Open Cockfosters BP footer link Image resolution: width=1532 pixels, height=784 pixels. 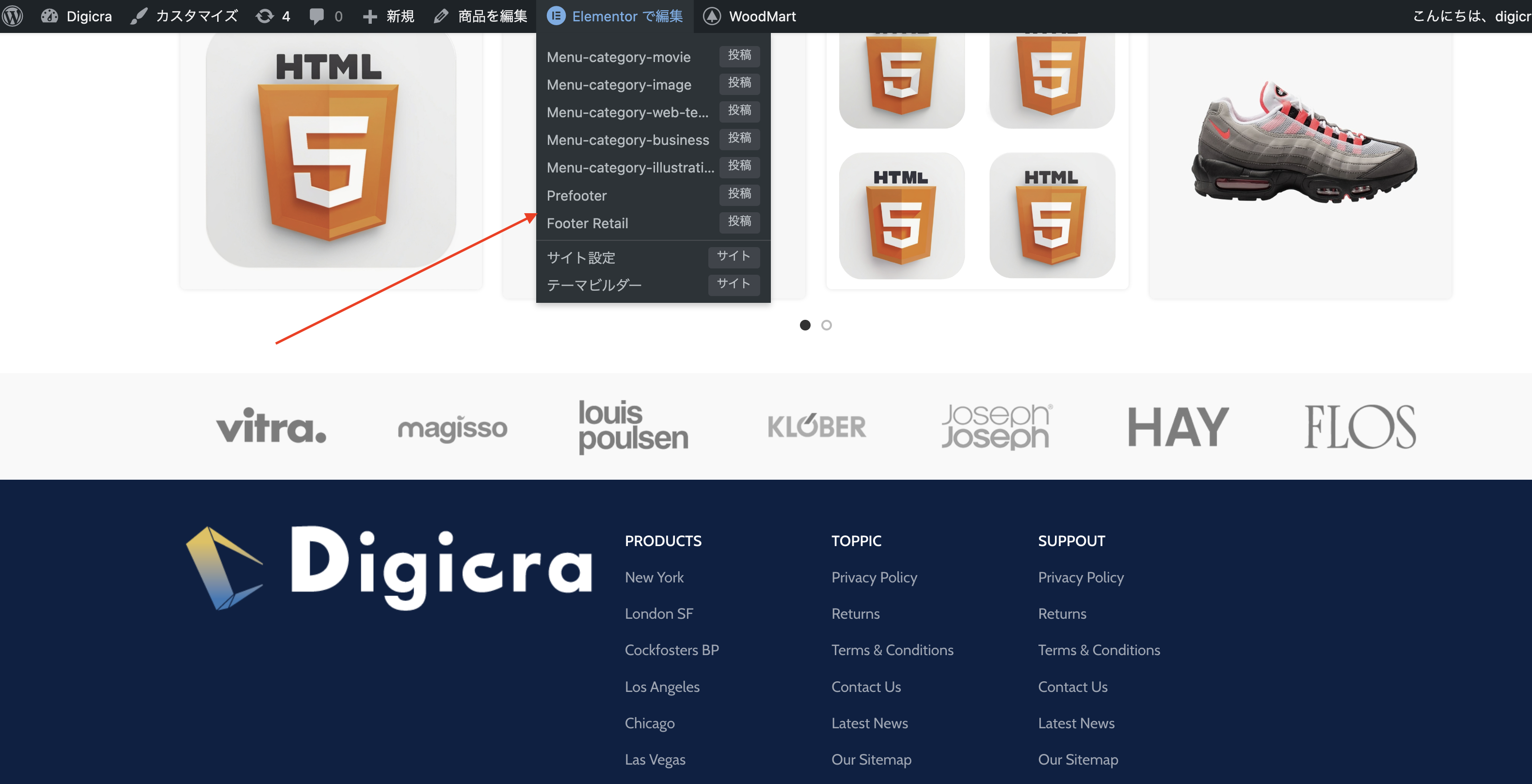coord(672,650)
